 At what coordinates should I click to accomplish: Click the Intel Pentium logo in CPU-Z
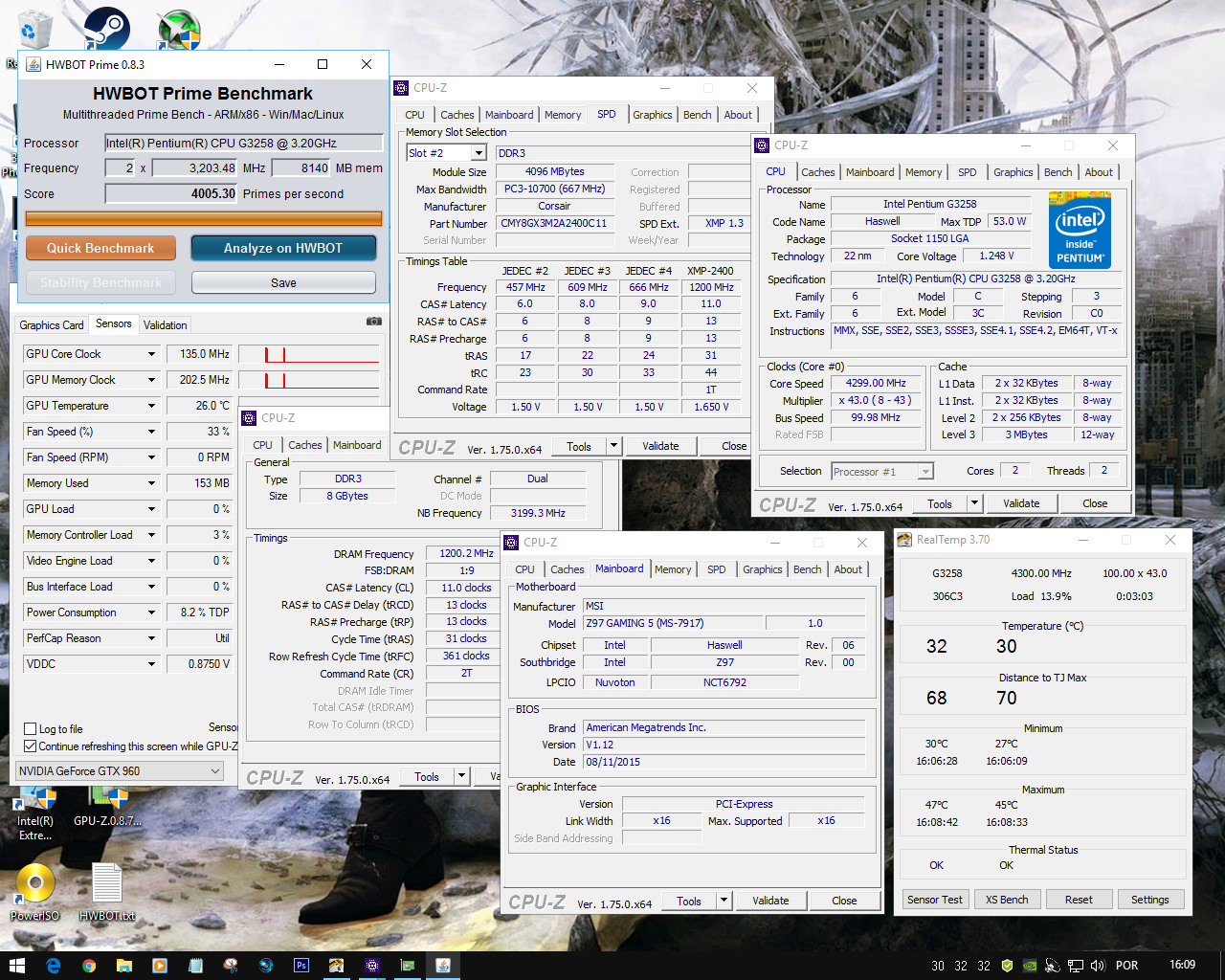tap(1080, 229)
